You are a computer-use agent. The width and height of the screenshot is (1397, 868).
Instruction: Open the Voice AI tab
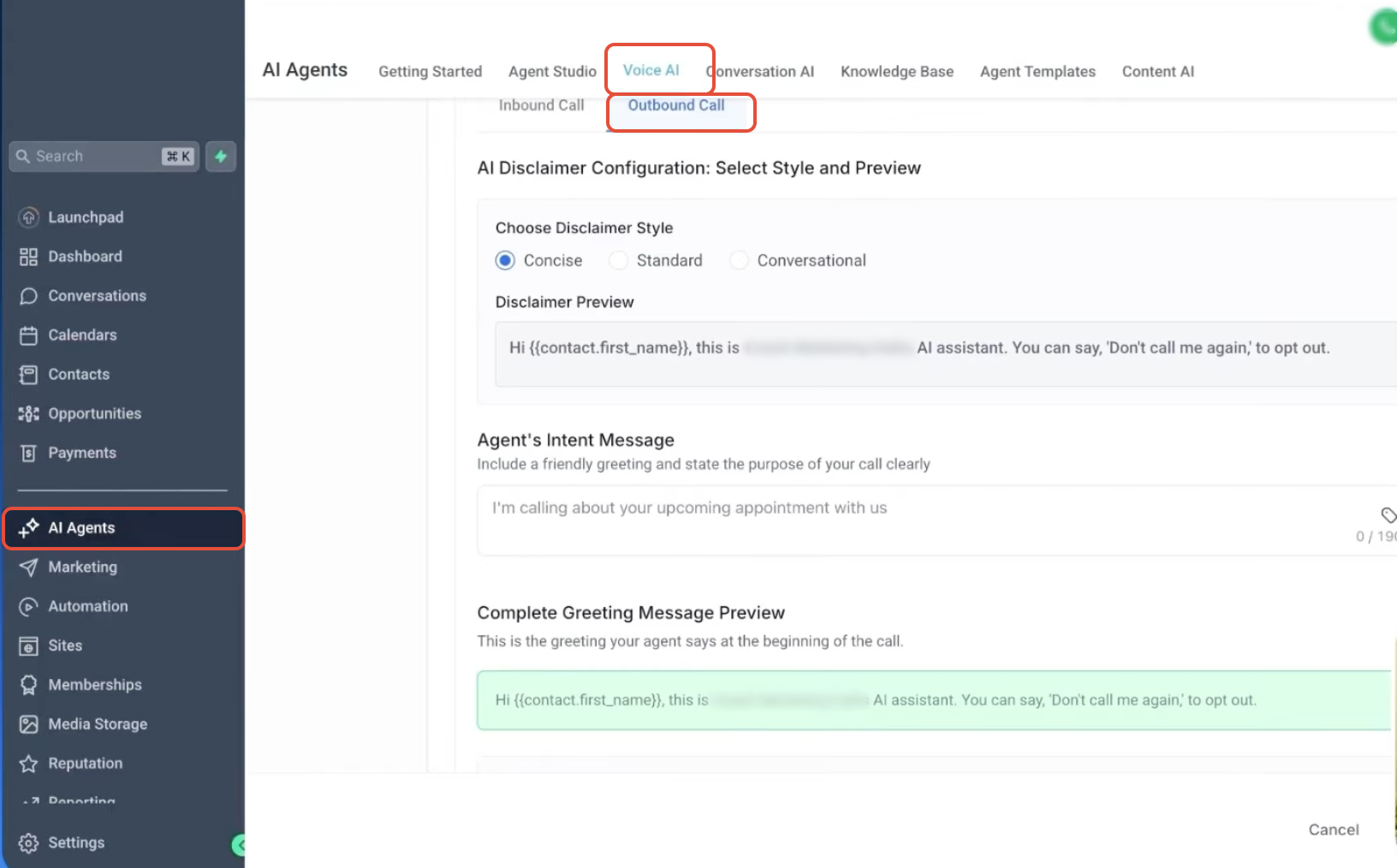[651, 70]
